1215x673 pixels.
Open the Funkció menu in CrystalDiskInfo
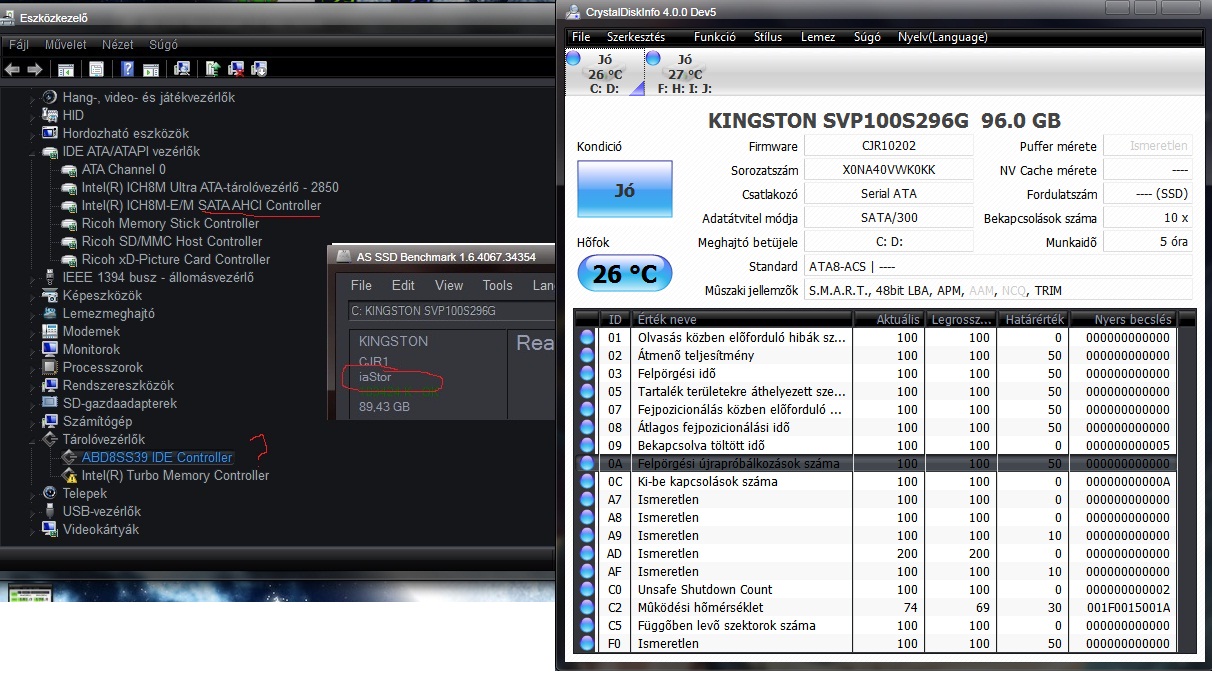pyautogui.click(x=715, y=37)
